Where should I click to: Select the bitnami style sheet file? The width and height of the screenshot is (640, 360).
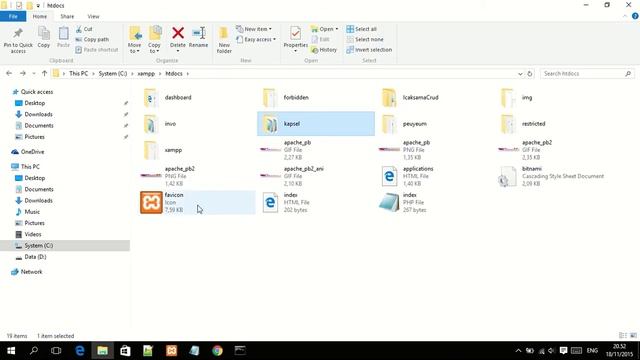tap(555, 176)
